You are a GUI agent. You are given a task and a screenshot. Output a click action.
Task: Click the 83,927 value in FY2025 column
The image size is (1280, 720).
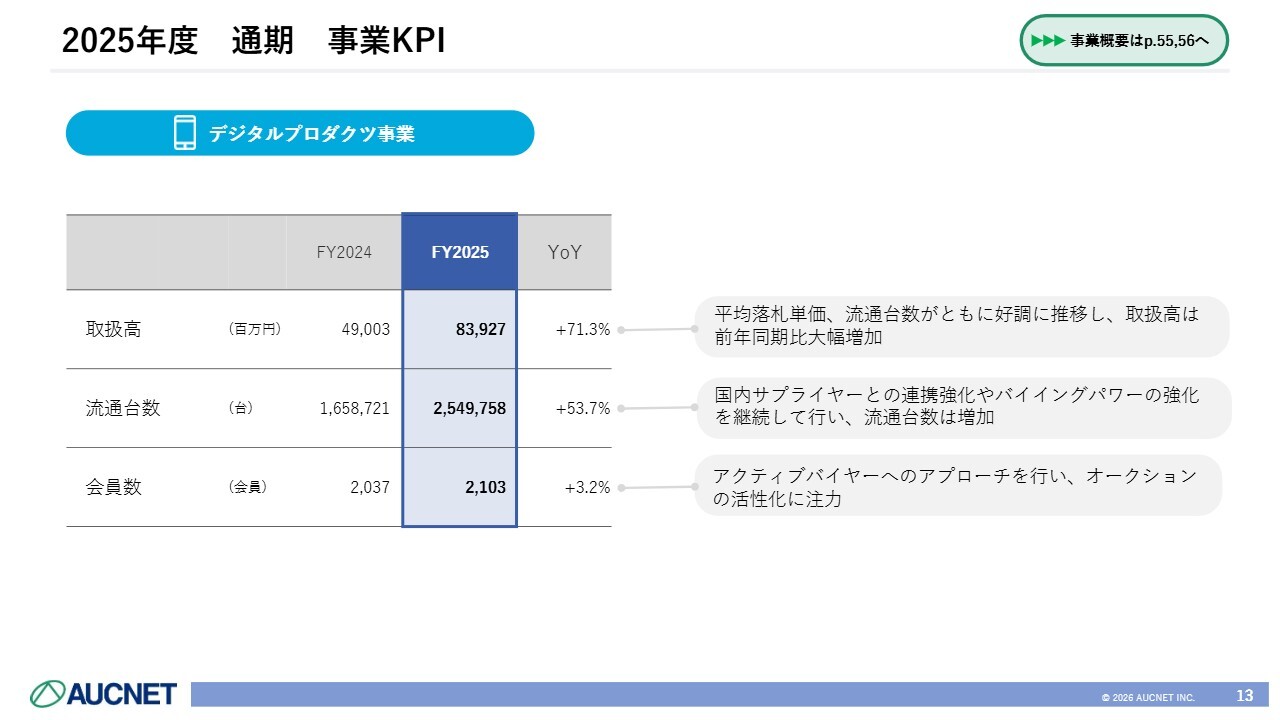pos(480,329)
